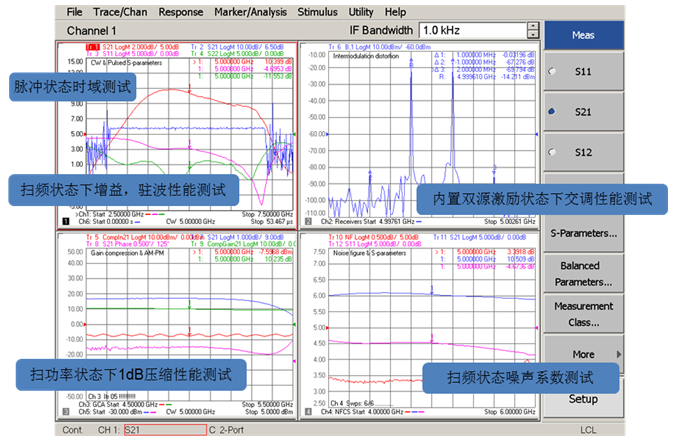Open the S-Parameters... softkey
This screenshot has width=676, height=442.
(x=584, y=233)
